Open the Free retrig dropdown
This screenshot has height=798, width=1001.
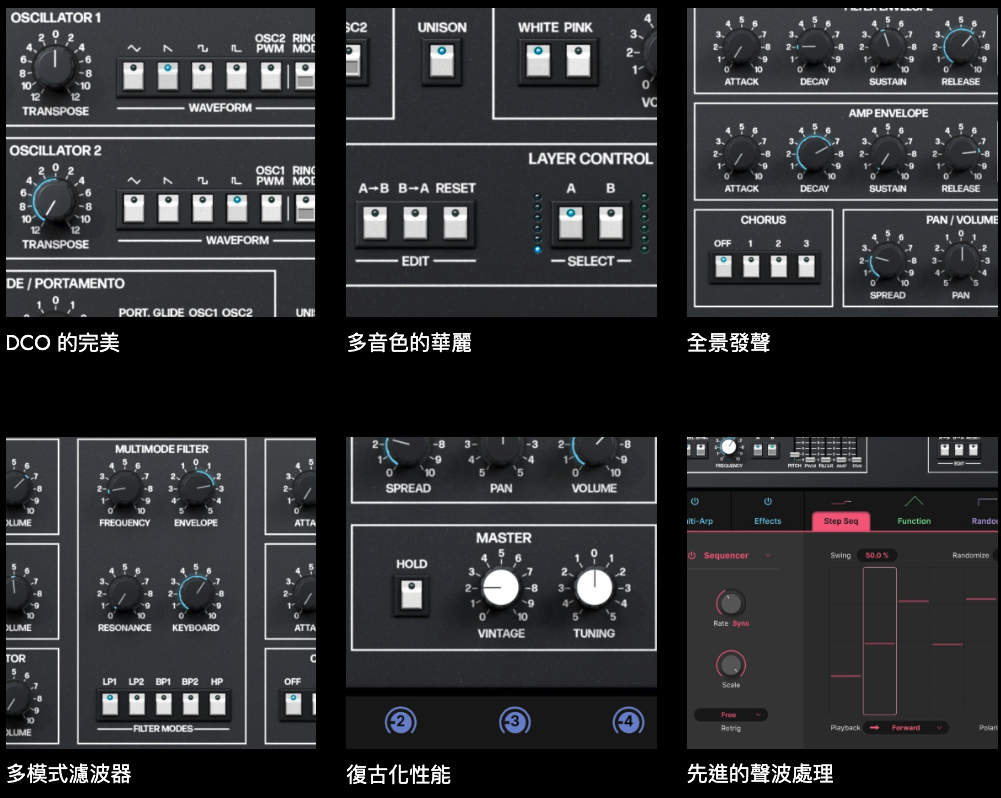click(x=731, y=715)
